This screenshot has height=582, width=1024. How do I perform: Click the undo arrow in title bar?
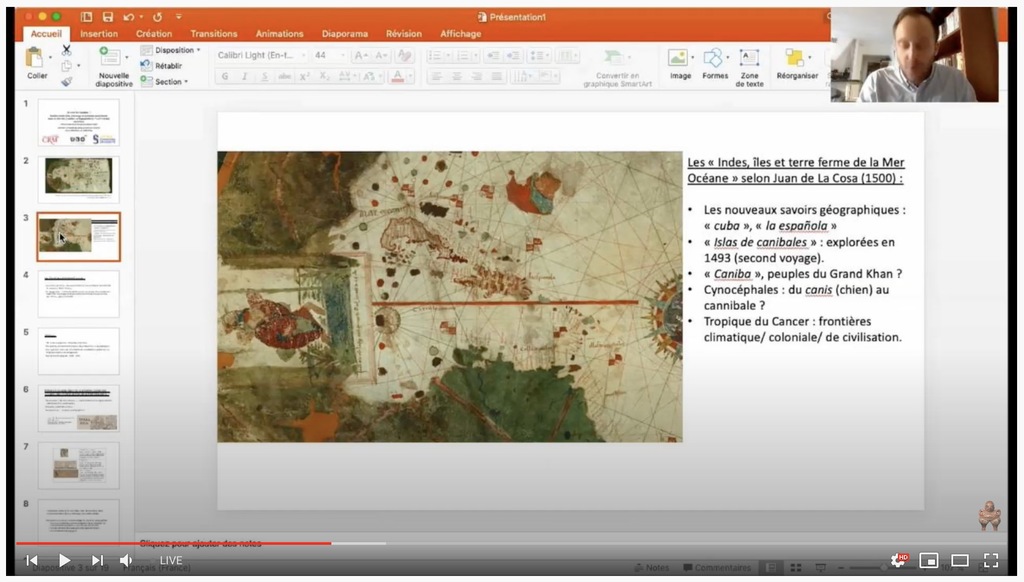pyautogui.click(x=129, y=17)
